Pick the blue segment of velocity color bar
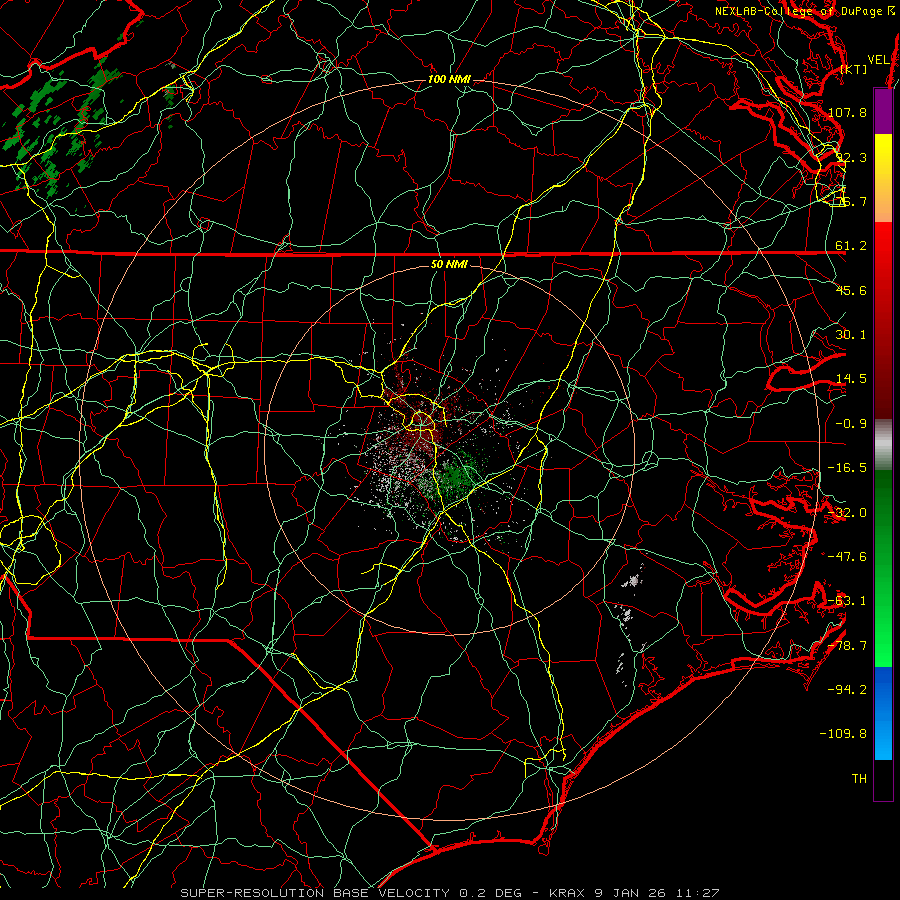 [883, 713]
